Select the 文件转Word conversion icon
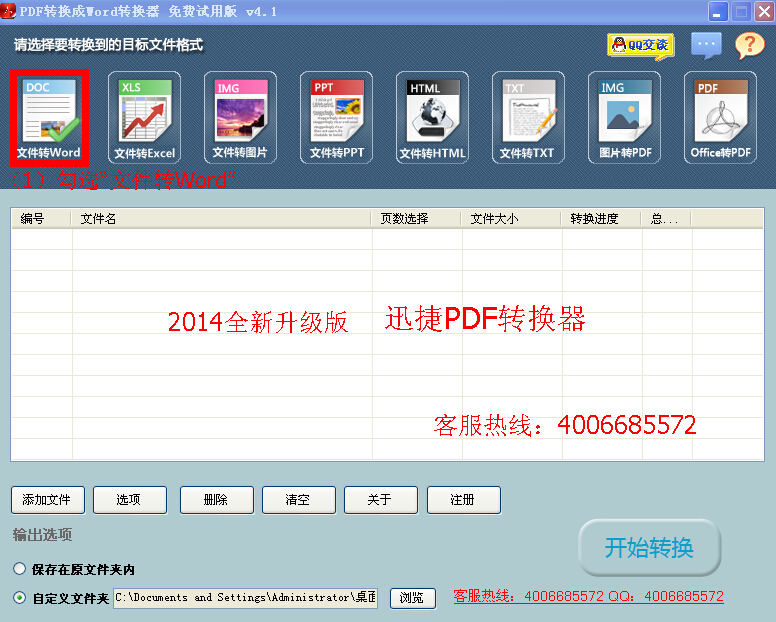The width and height of the screenshot is (776, 622). (49, 118)
